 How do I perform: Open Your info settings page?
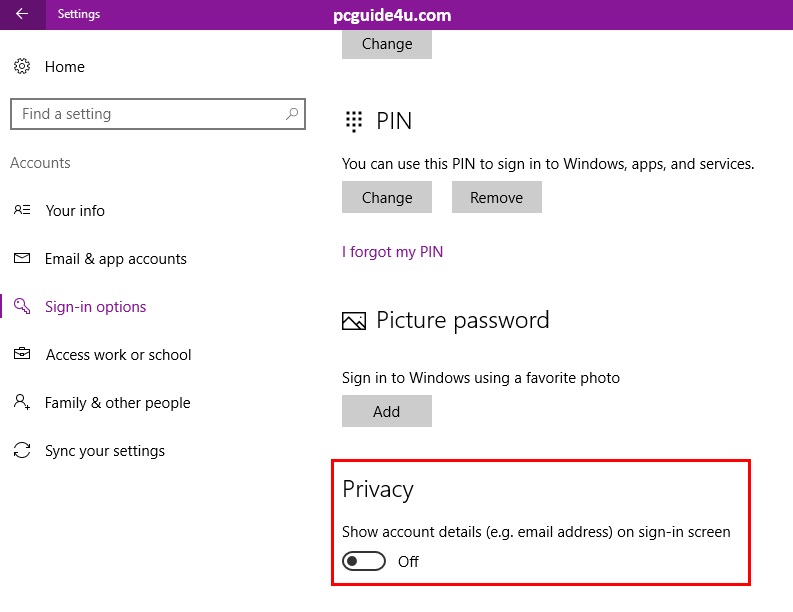pos(75,211)
